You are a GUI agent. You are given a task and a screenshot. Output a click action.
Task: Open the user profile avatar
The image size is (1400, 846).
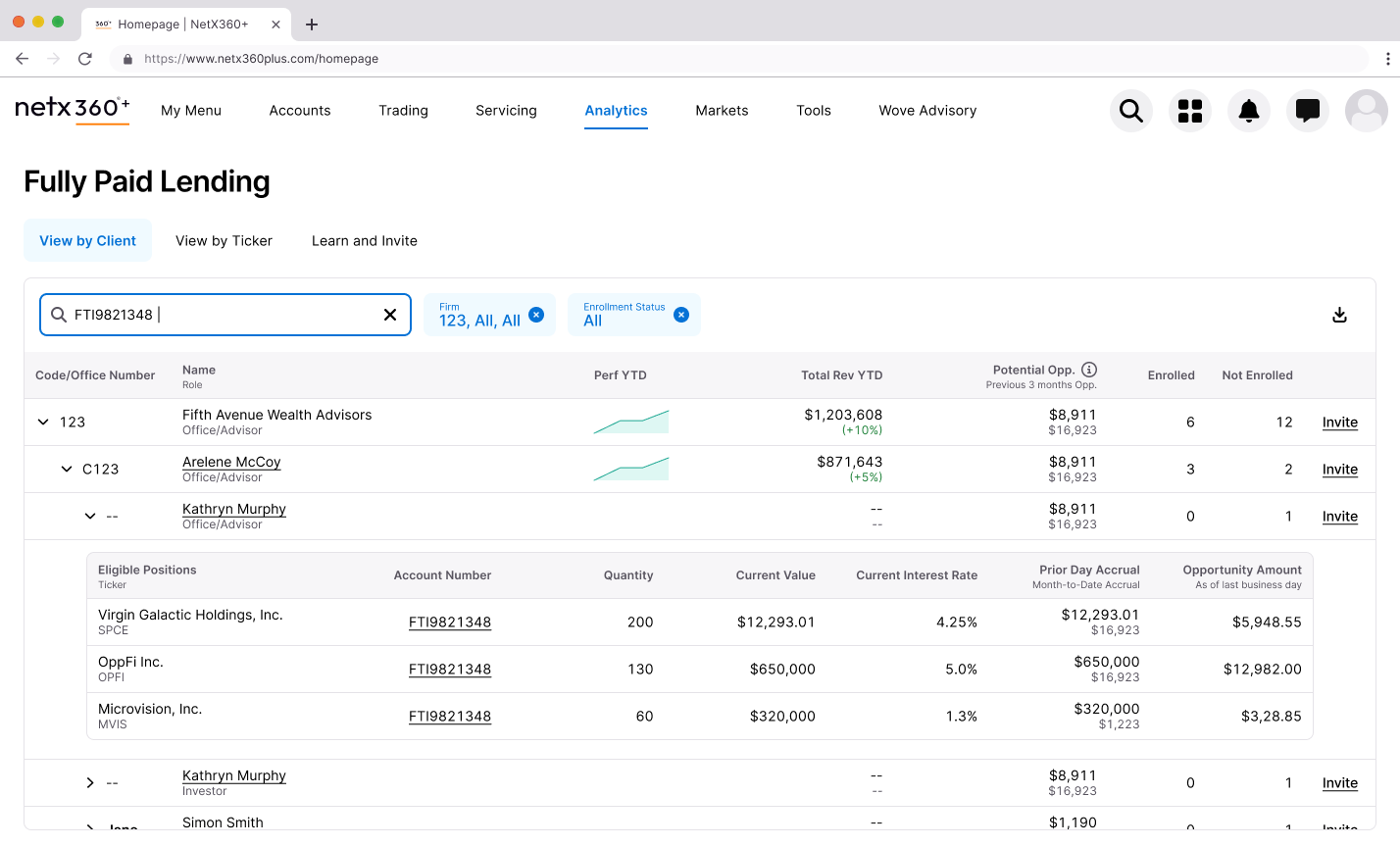(x=1366, y=111)
